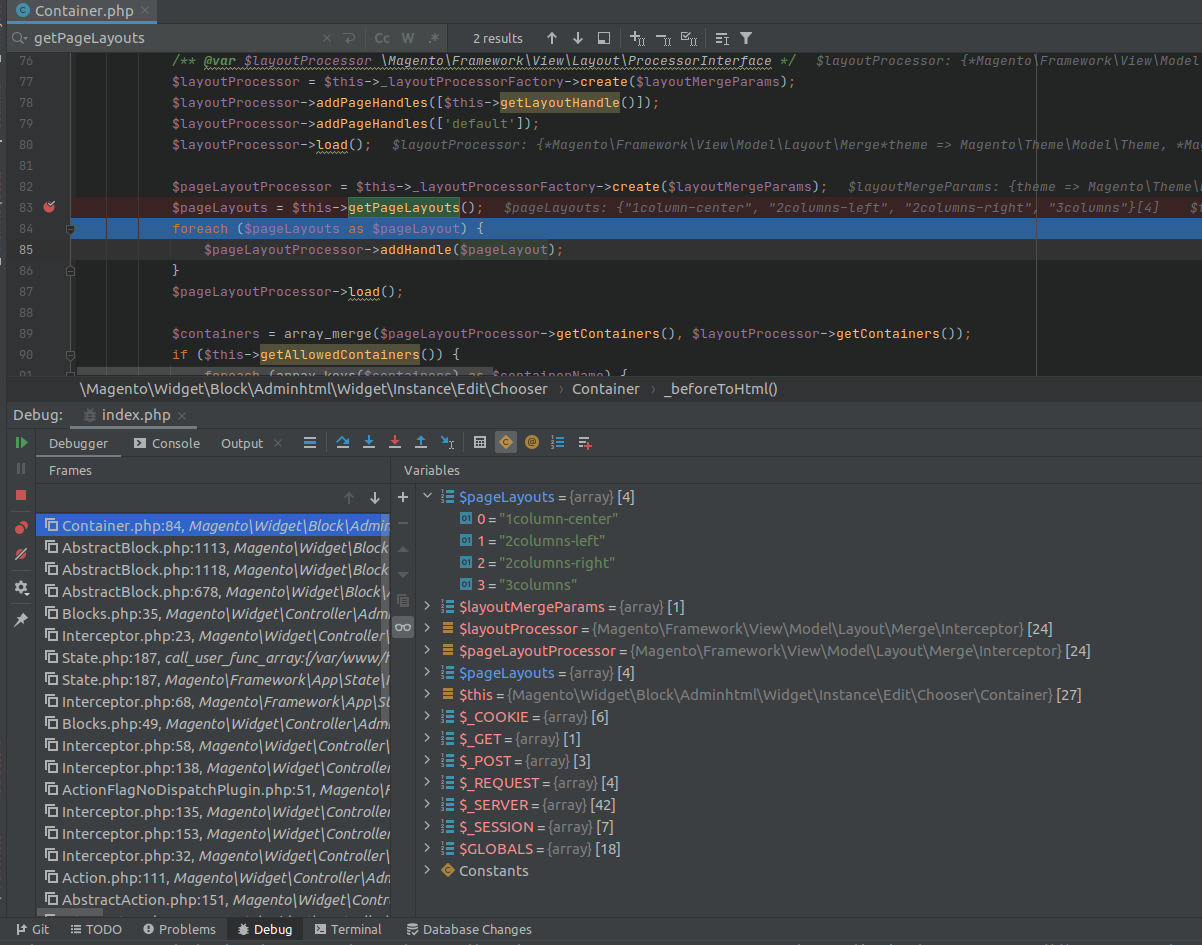1202x945 pixels.
Task: Open search history magnifier dropdown
Action: click(19, 38)
